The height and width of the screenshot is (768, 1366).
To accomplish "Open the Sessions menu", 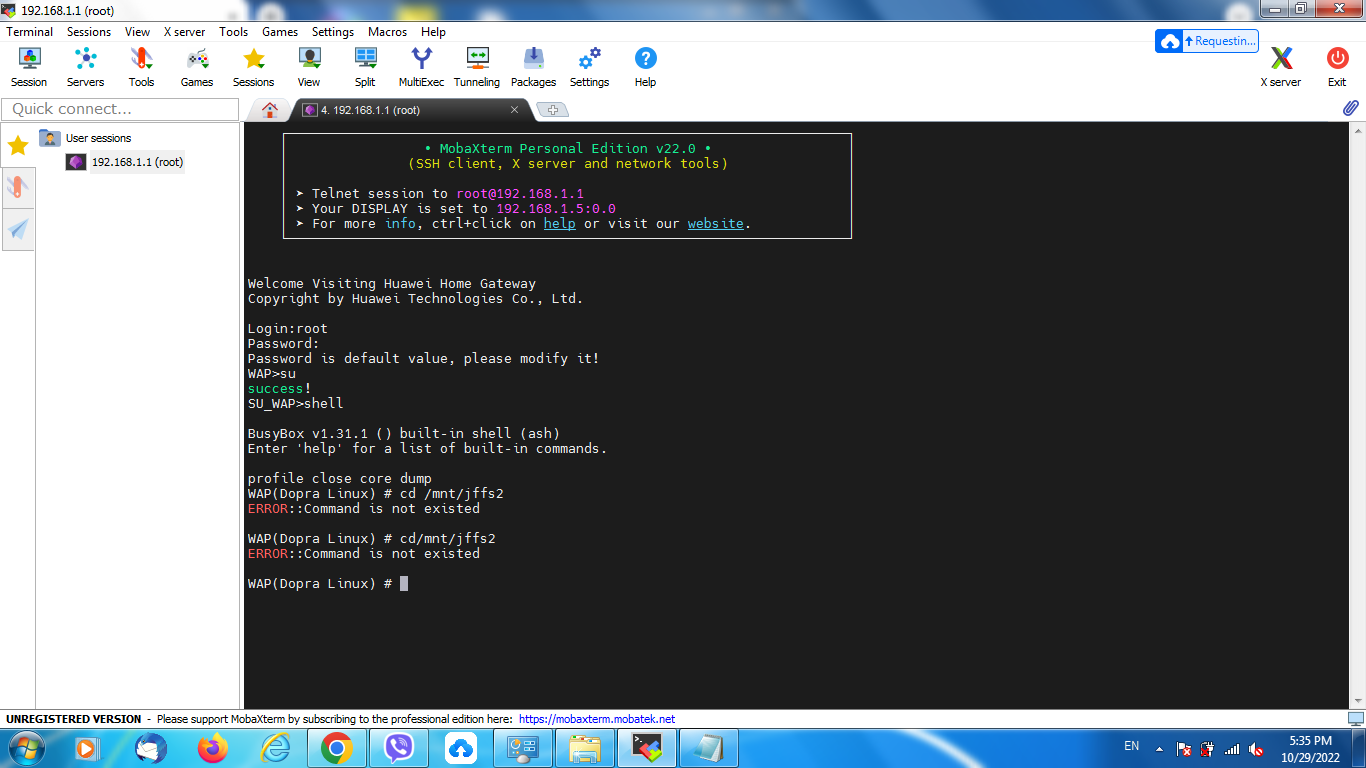I will (89, 32).
